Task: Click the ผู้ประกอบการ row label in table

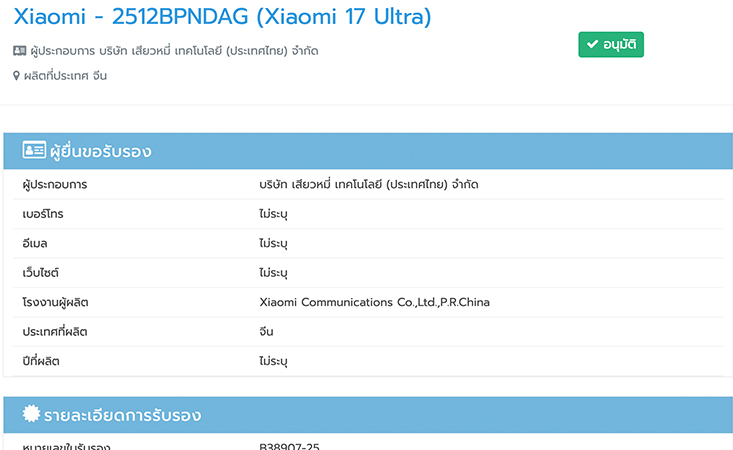Action: tap(55, 185)
